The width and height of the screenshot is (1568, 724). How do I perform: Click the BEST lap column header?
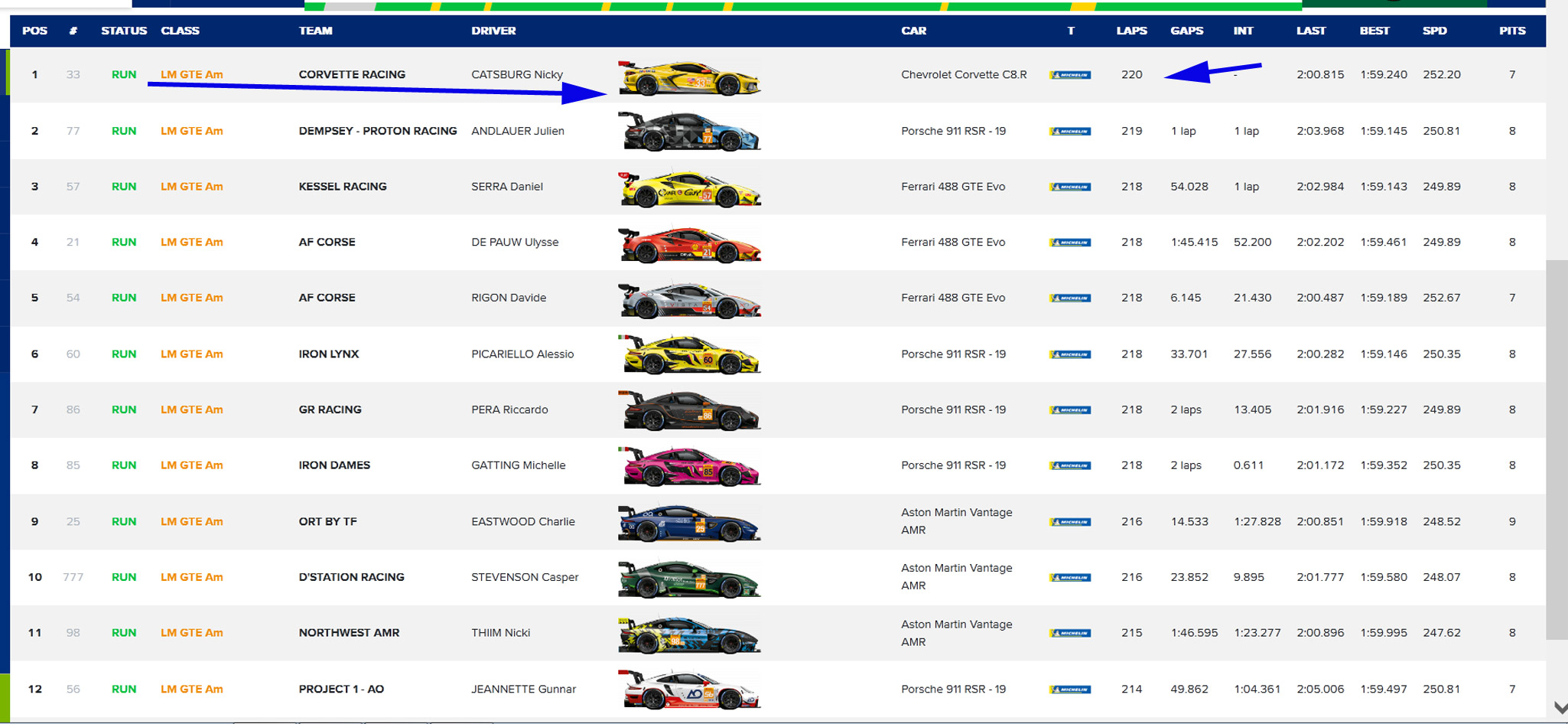click(1374, 31)
